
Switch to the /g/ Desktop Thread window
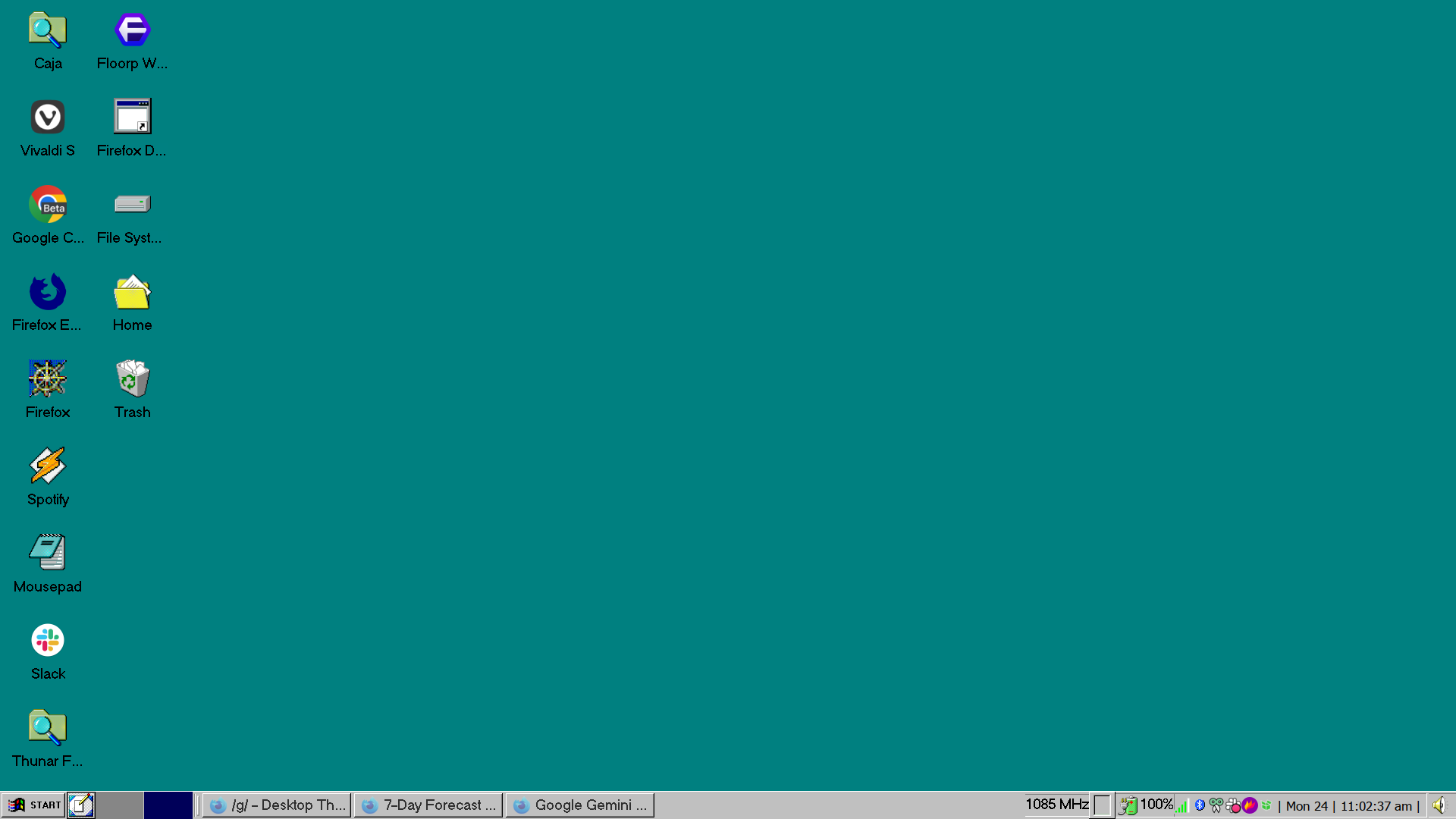point(277,805)
